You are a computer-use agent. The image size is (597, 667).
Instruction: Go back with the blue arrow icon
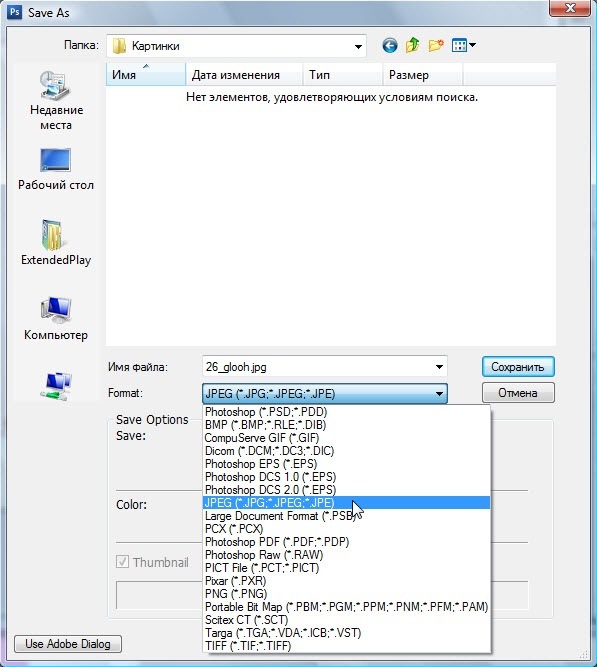pos(389,45)
